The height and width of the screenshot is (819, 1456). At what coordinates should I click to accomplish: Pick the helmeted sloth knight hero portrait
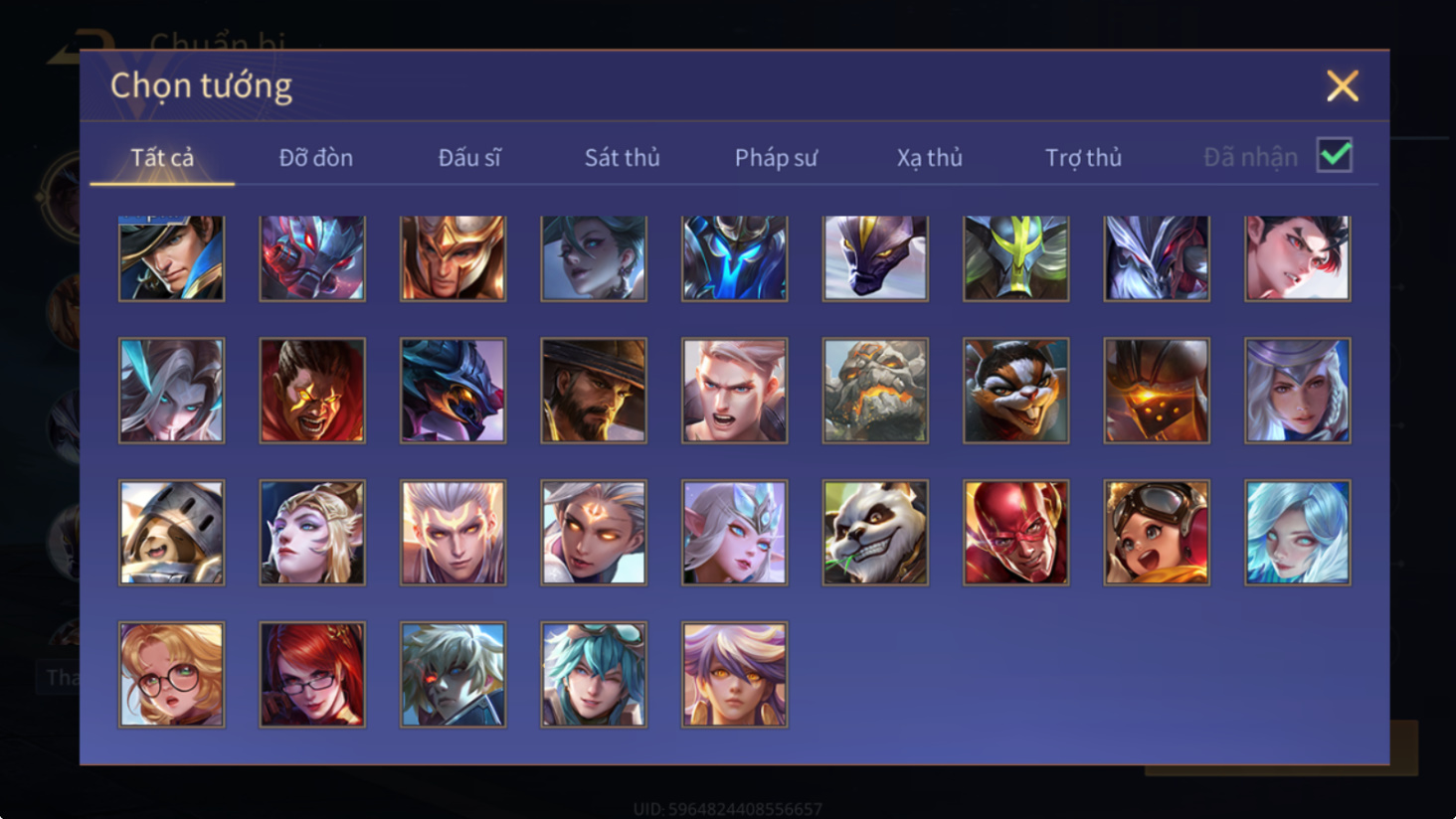pos(171,533)
